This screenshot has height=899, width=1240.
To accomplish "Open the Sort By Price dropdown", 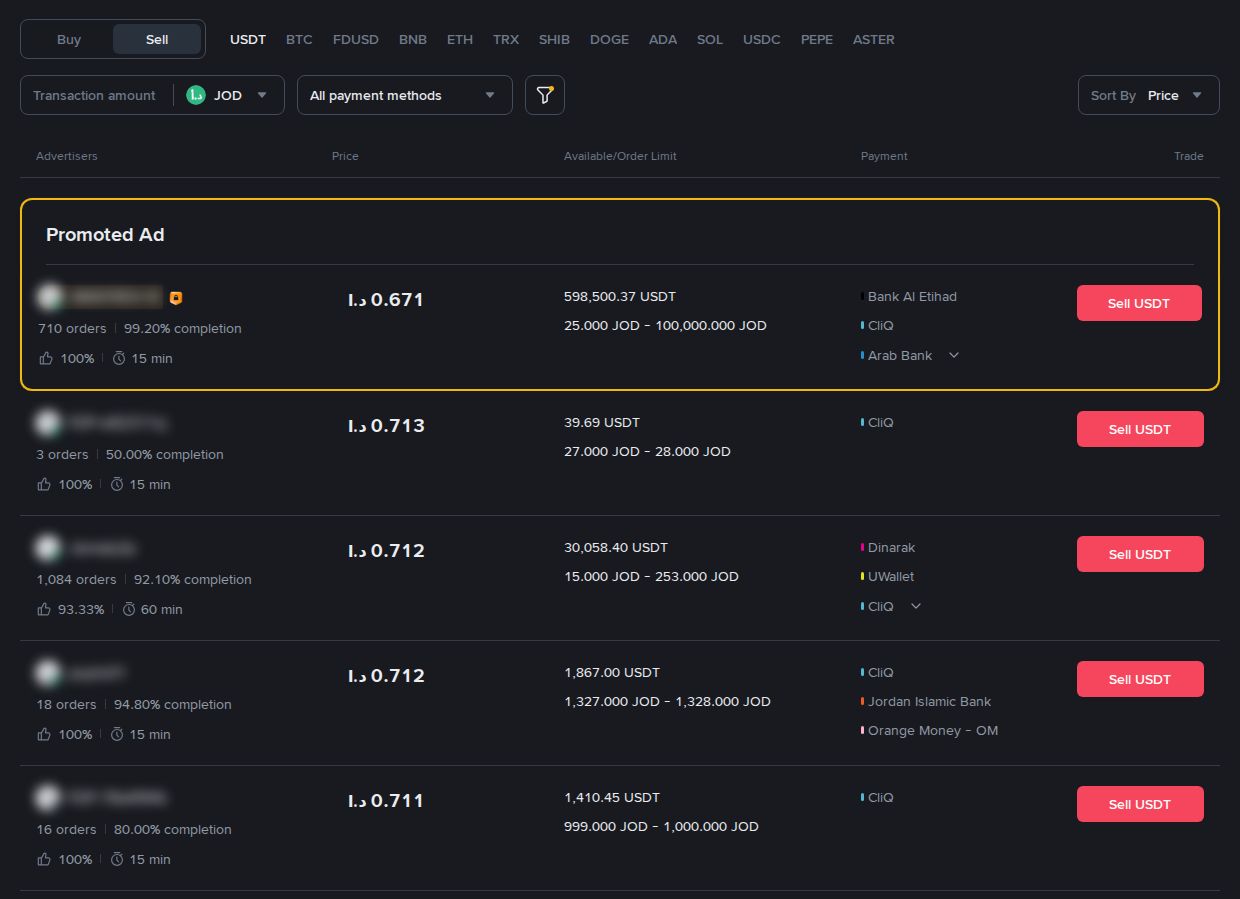I will [1149, 95].
